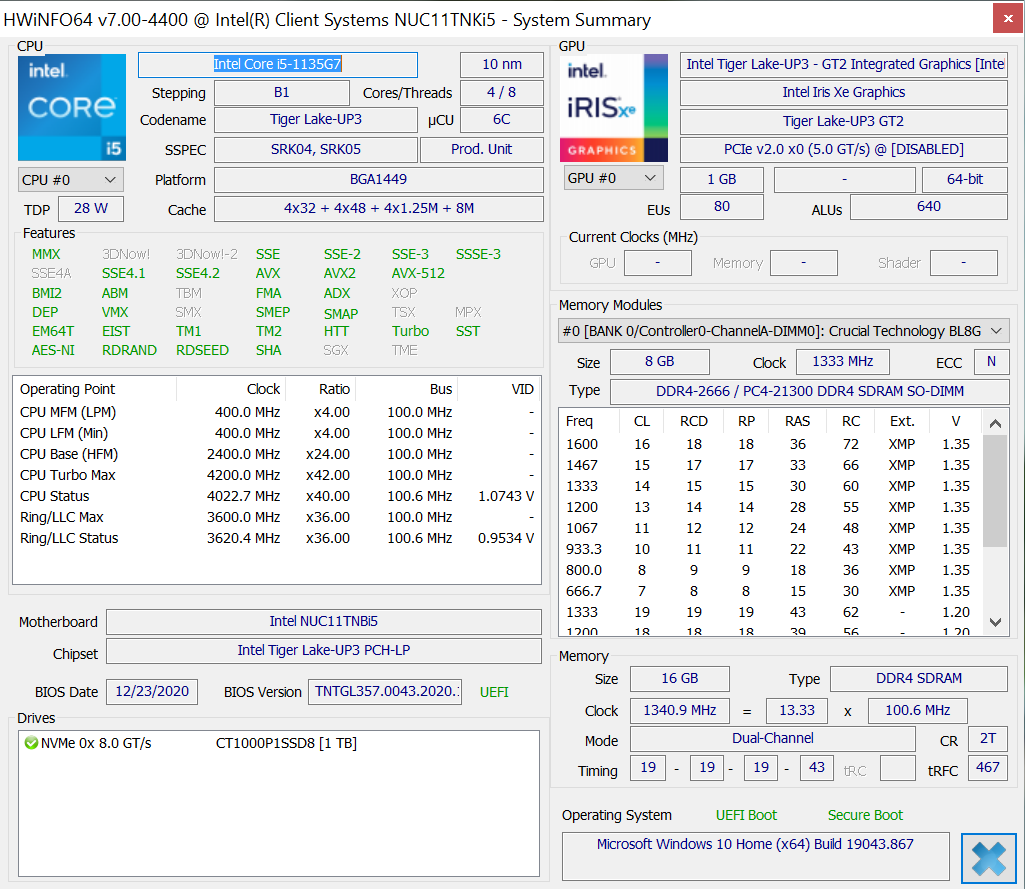This screenshot has height=889, width=1025.
Task: Click the Stepping B1 field
Action: click(282, 93)
